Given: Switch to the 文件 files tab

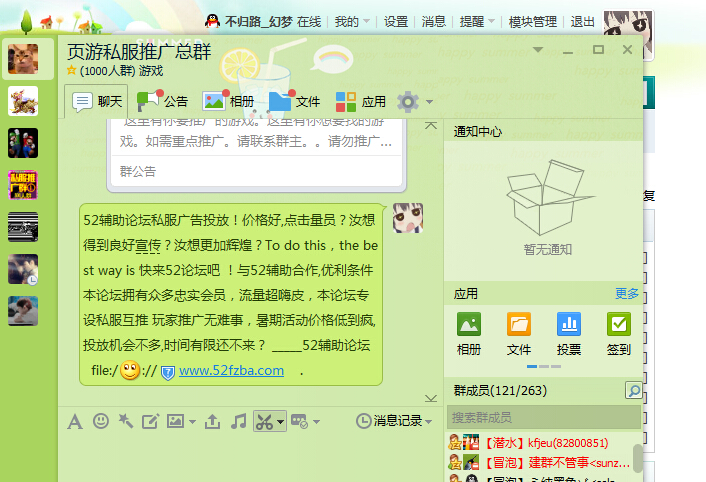Looking at the screenshot, I should point(295,101).
